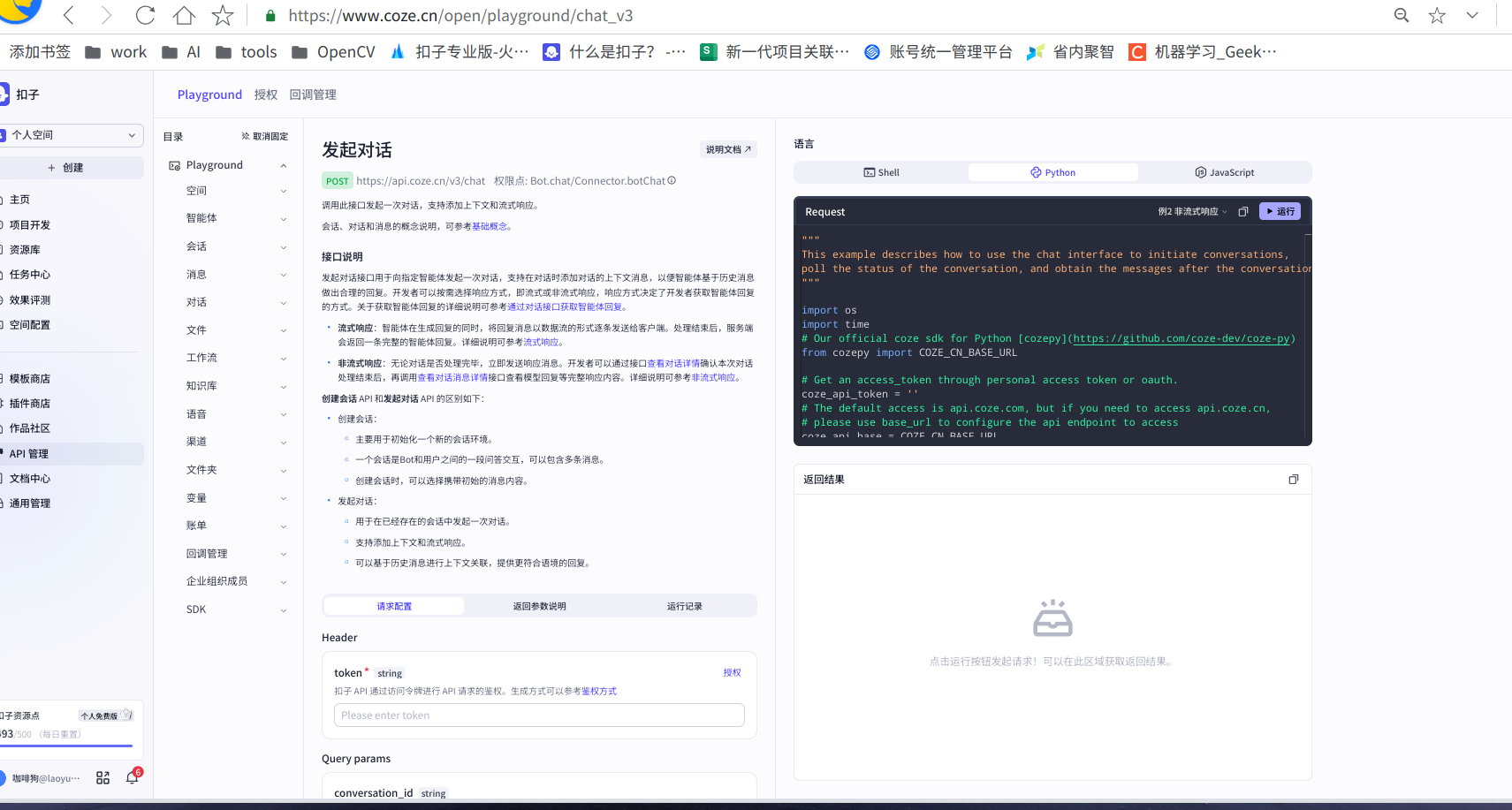Screen dimensions: 1512x810
Task: Copy the 返回结果 output panel
Action: [1293, 479]
